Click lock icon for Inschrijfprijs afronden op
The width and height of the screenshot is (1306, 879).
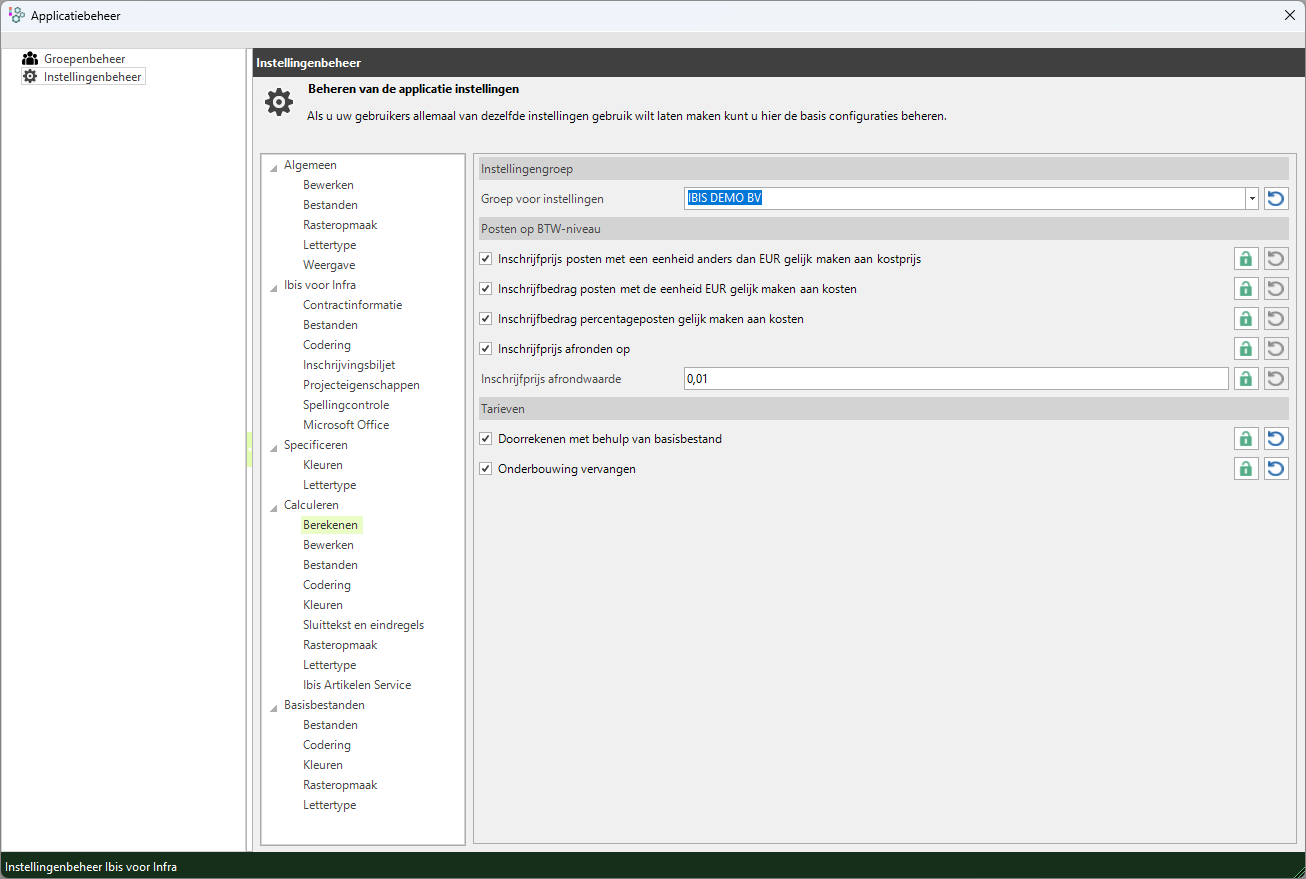1246,349
